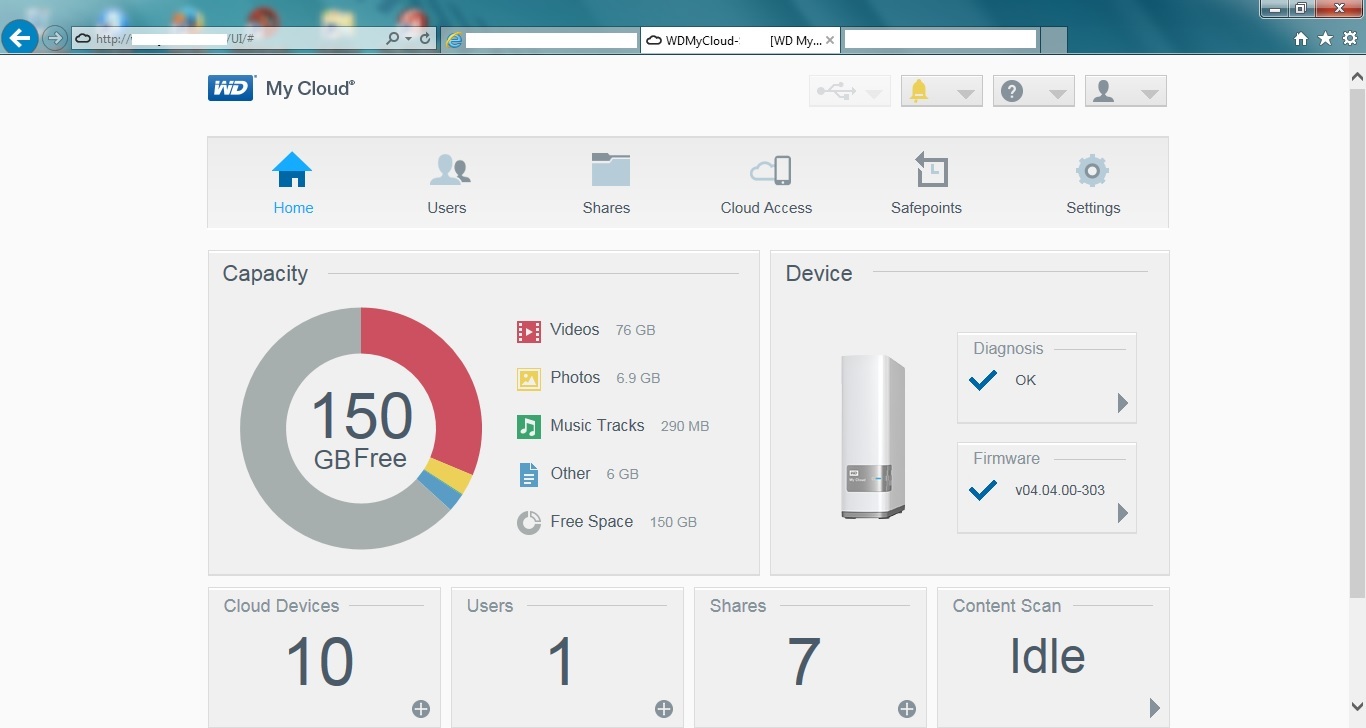The image size is (1366, 728).
Task: Click the Photos picture icon in Capacity
Action: point(528,379)
